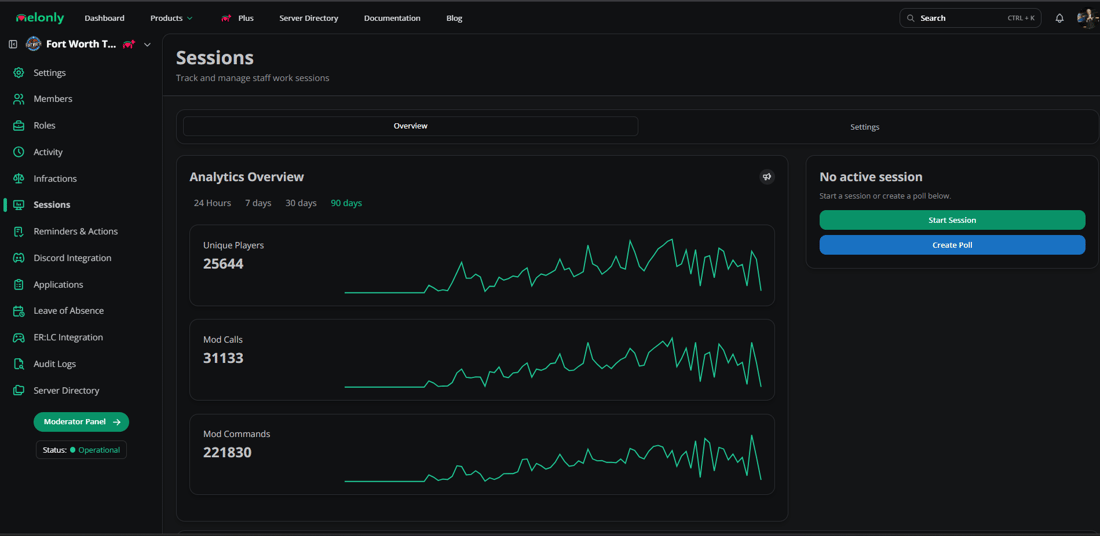Click the Activity clock icon

(x=19, y=152)
